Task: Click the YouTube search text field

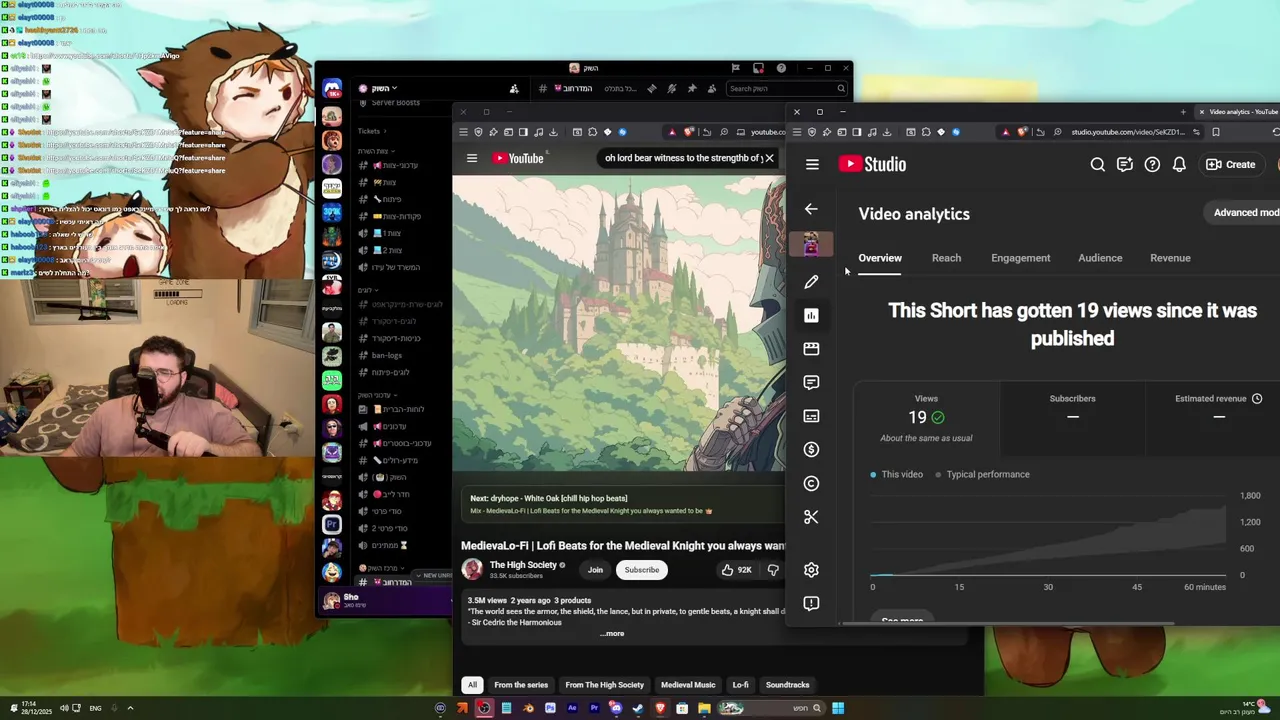Action: click(x=683, y=158)
